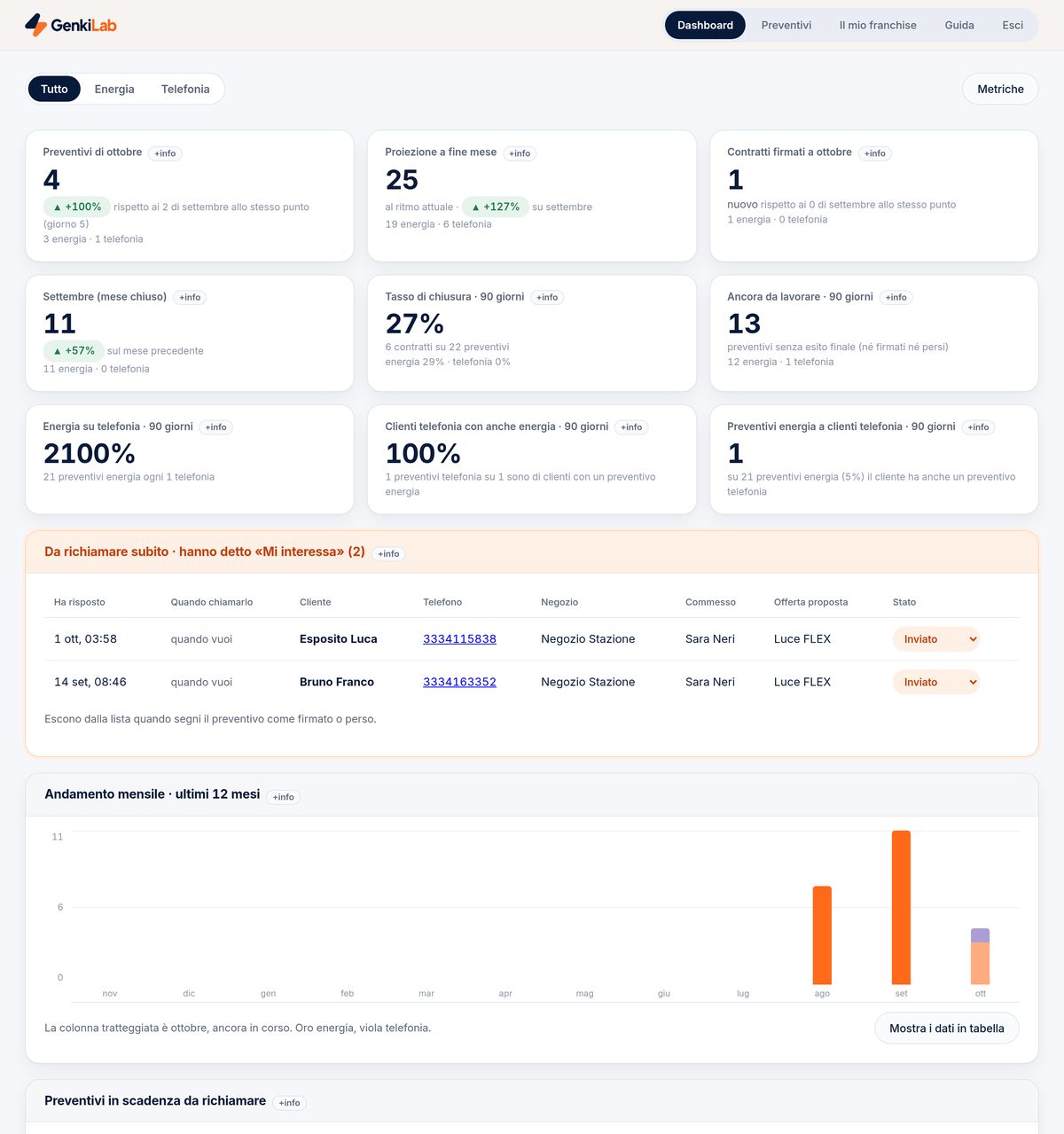
Task: Open +info for Ancora da lavorare
Action: [x=896, y=297]
